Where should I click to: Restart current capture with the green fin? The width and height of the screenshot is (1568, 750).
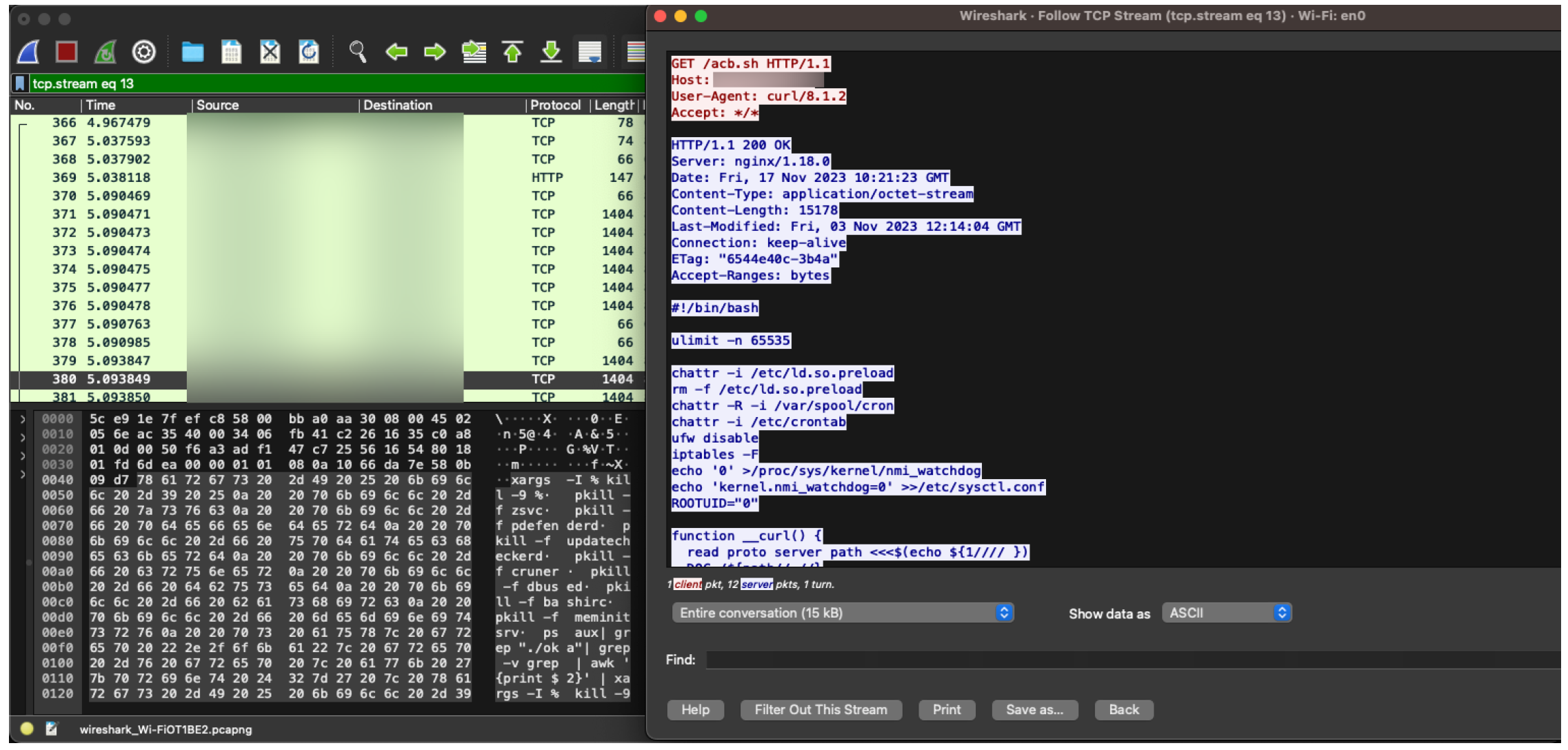coord(105,52)
